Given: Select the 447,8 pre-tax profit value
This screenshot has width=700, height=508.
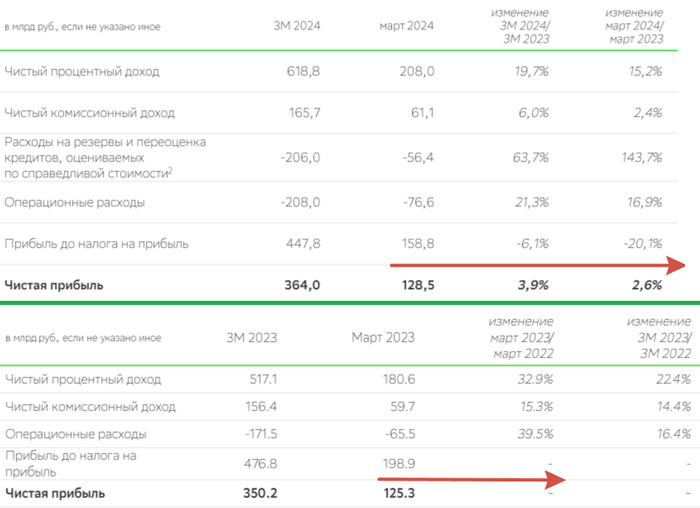Looking at the screenshot, I should click(301, 243).
